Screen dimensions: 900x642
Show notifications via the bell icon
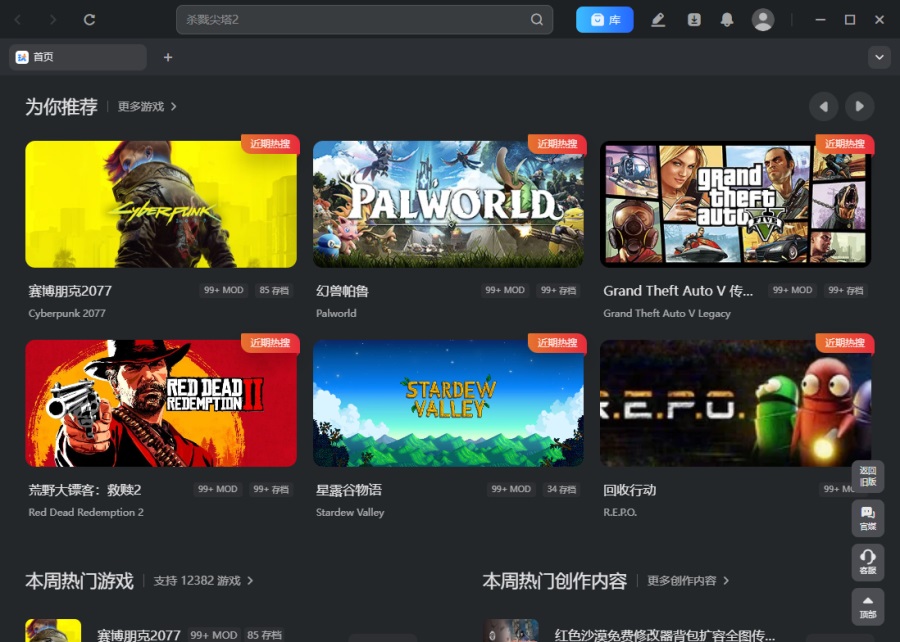coord(727,20)
